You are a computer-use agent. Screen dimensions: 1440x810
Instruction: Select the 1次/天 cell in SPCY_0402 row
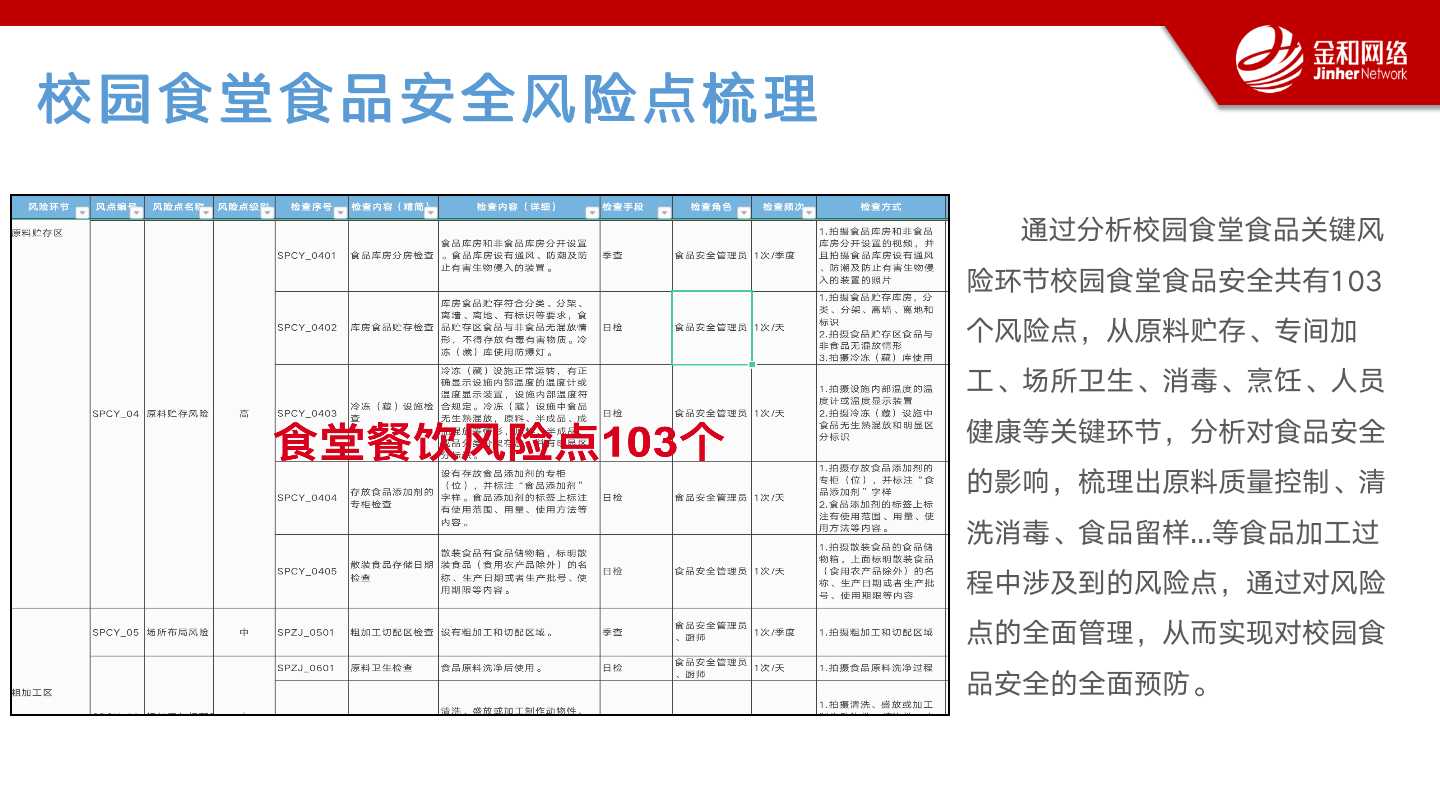pos(783,328)
